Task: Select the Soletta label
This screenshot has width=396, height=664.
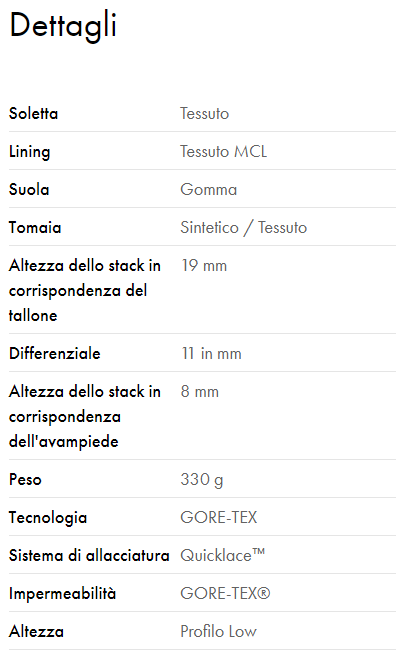Action: pos(33,113)
